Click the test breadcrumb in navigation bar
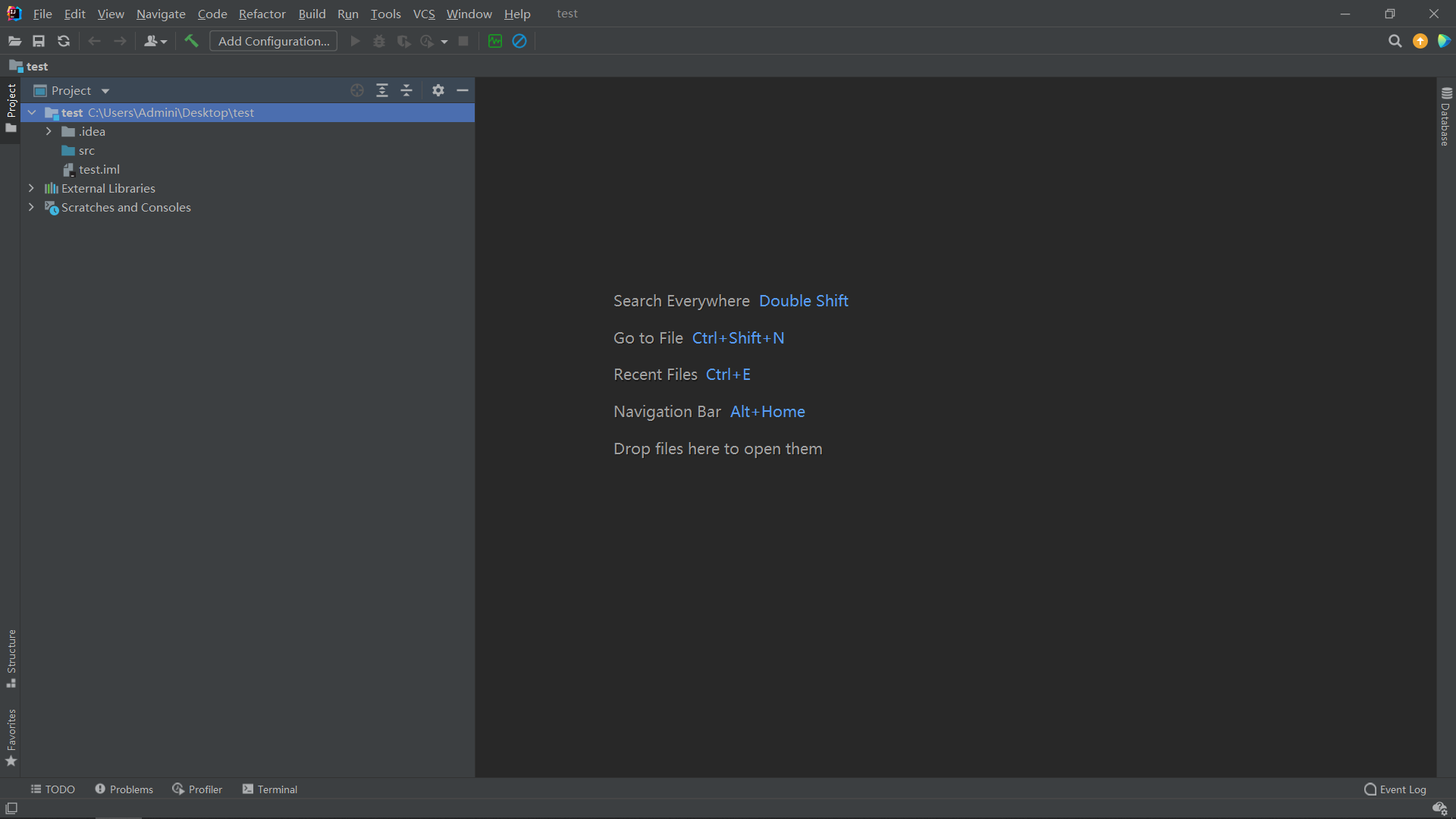 29,66
